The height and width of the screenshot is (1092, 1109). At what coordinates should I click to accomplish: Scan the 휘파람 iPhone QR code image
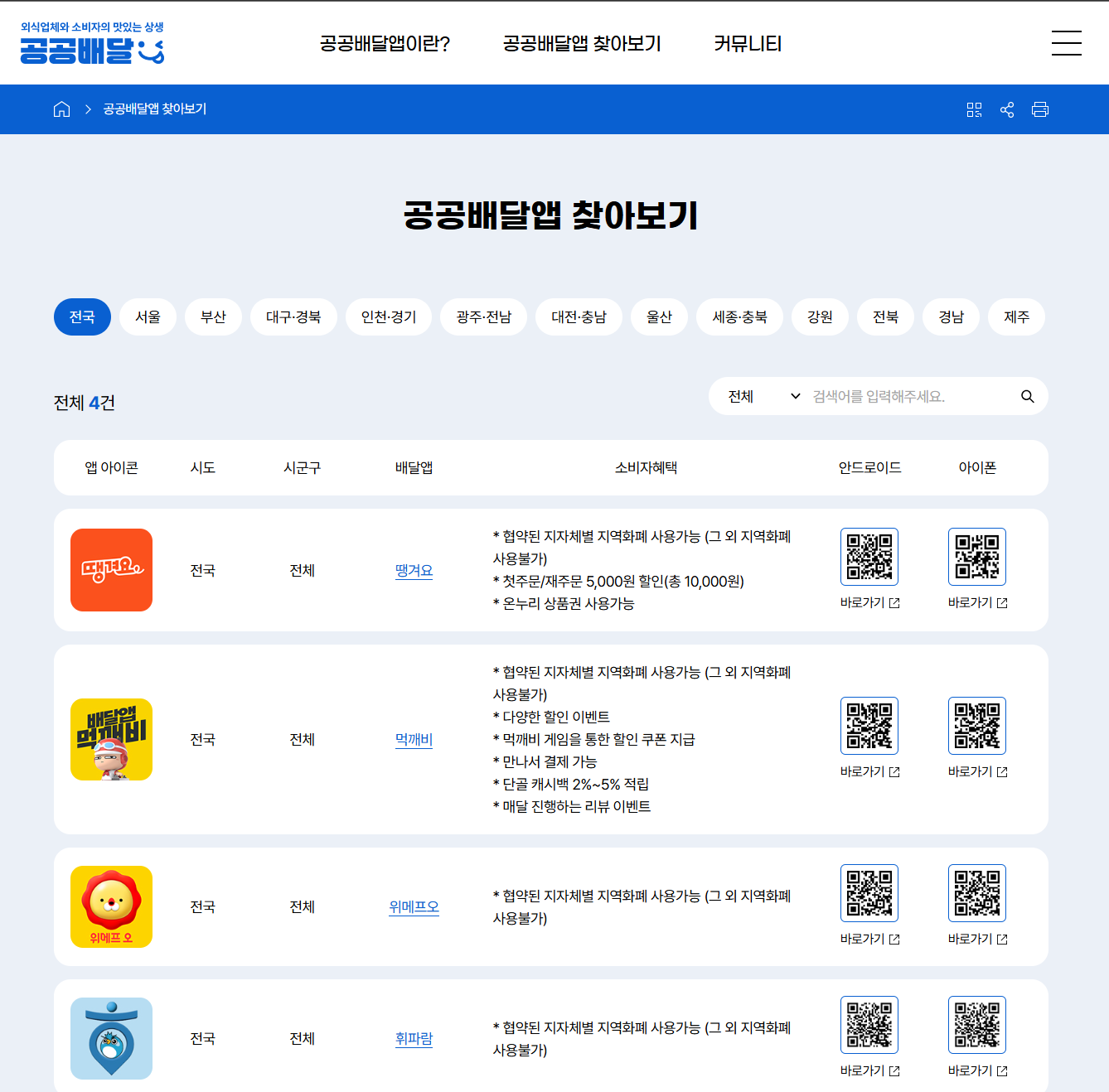point(976,1024)
